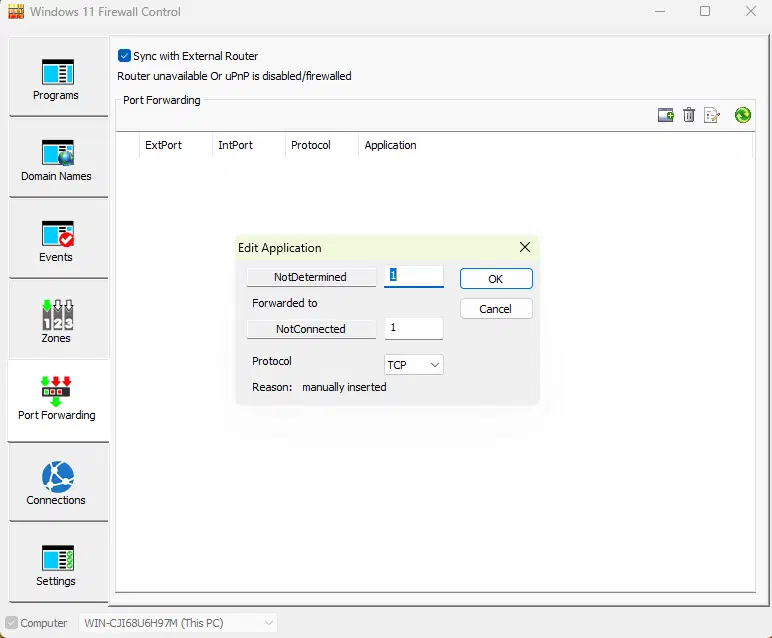This screenshot has width=772, height=638.
Task: Click the NotConnected button
Action: point(311,329)
